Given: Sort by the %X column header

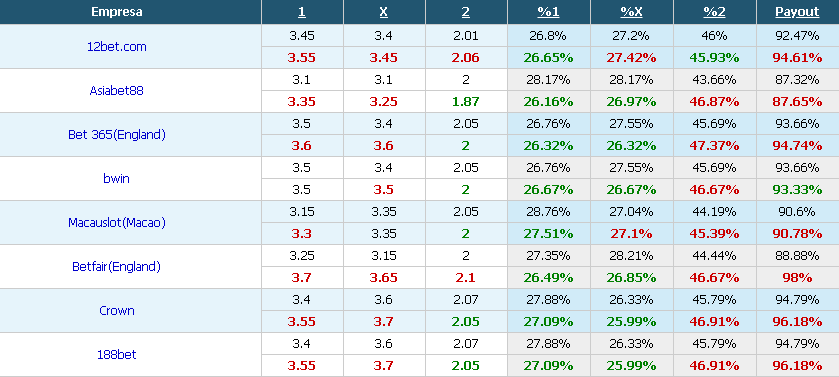Looking at the screenshot, I should (x=631, y=12).
